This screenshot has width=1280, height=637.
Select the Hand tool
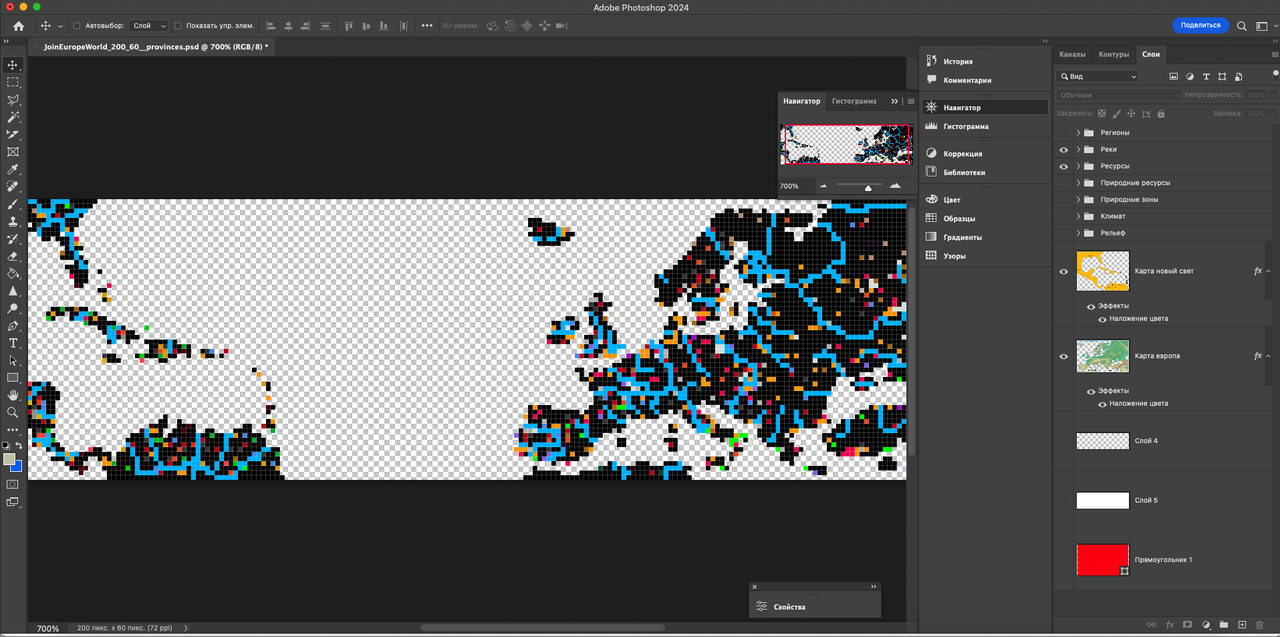click(13, 394)
